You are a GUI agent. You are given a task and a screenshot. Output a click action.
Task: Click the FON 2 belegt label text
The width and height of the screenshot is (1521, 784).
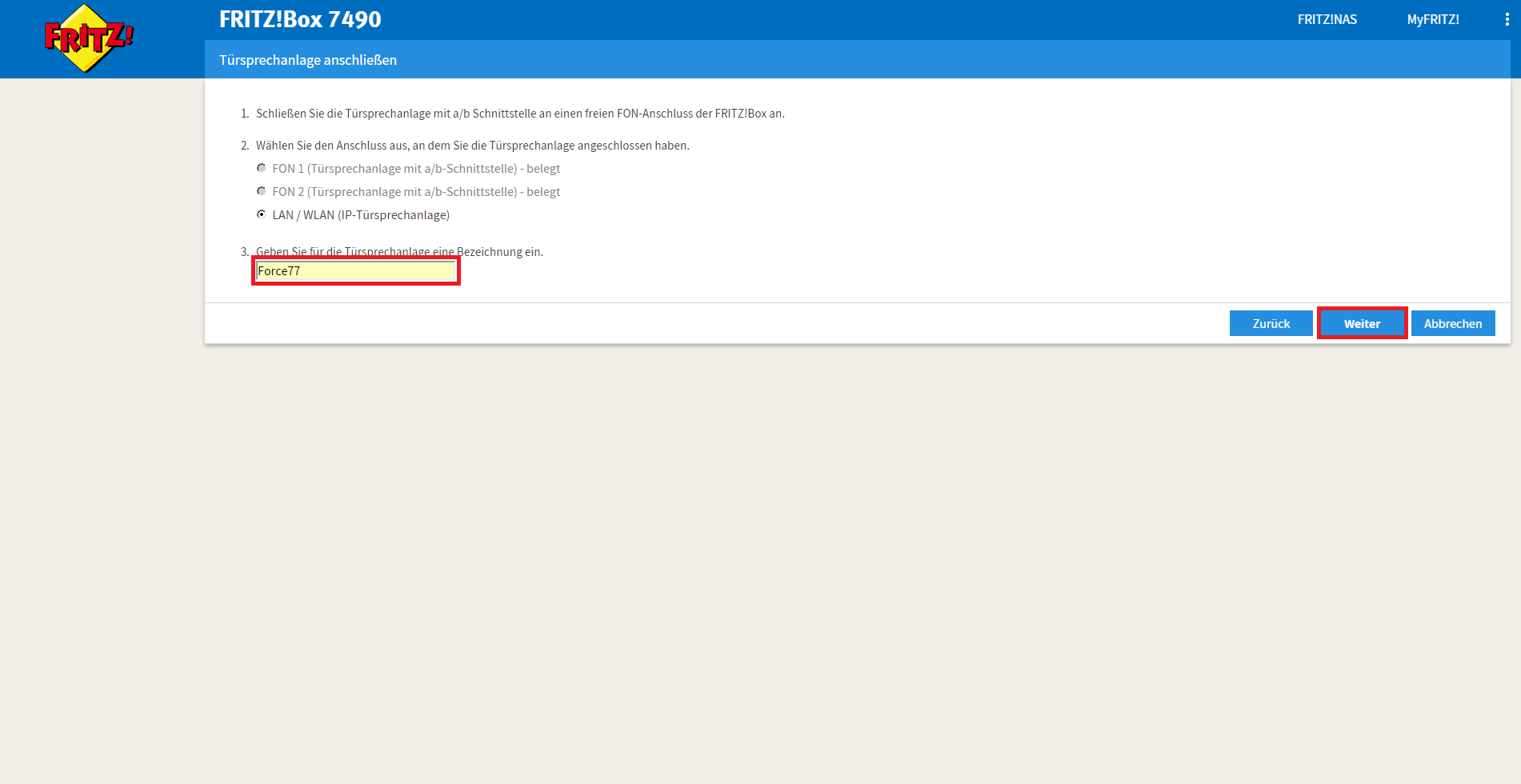(416, 192)
